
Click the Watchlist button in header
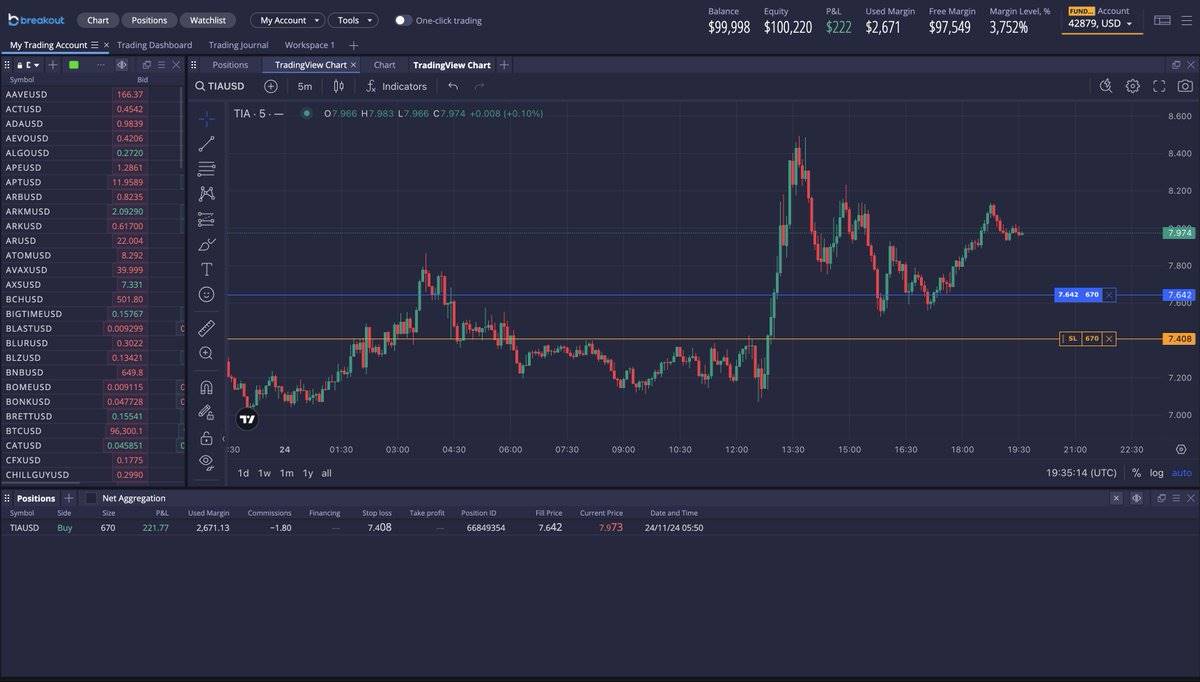pos(208,20)
